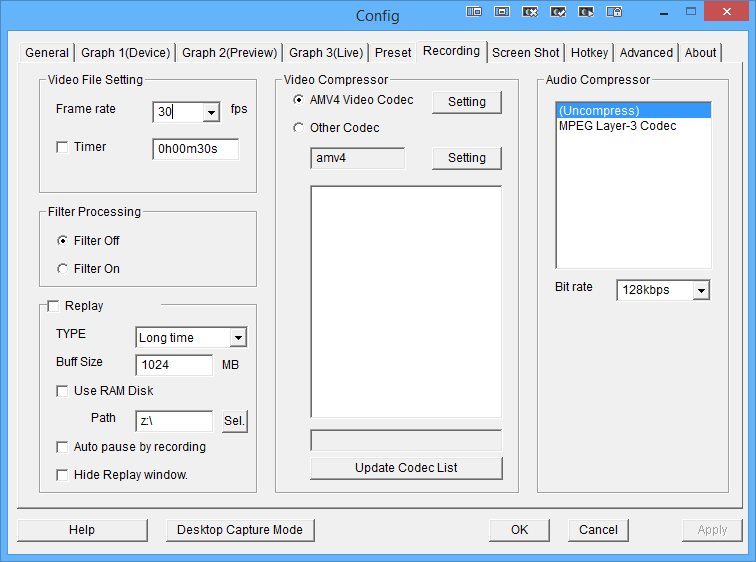Click the title bar icon with centered window
The width and height of the screenshot is (756, 562).
pos(502,12)
